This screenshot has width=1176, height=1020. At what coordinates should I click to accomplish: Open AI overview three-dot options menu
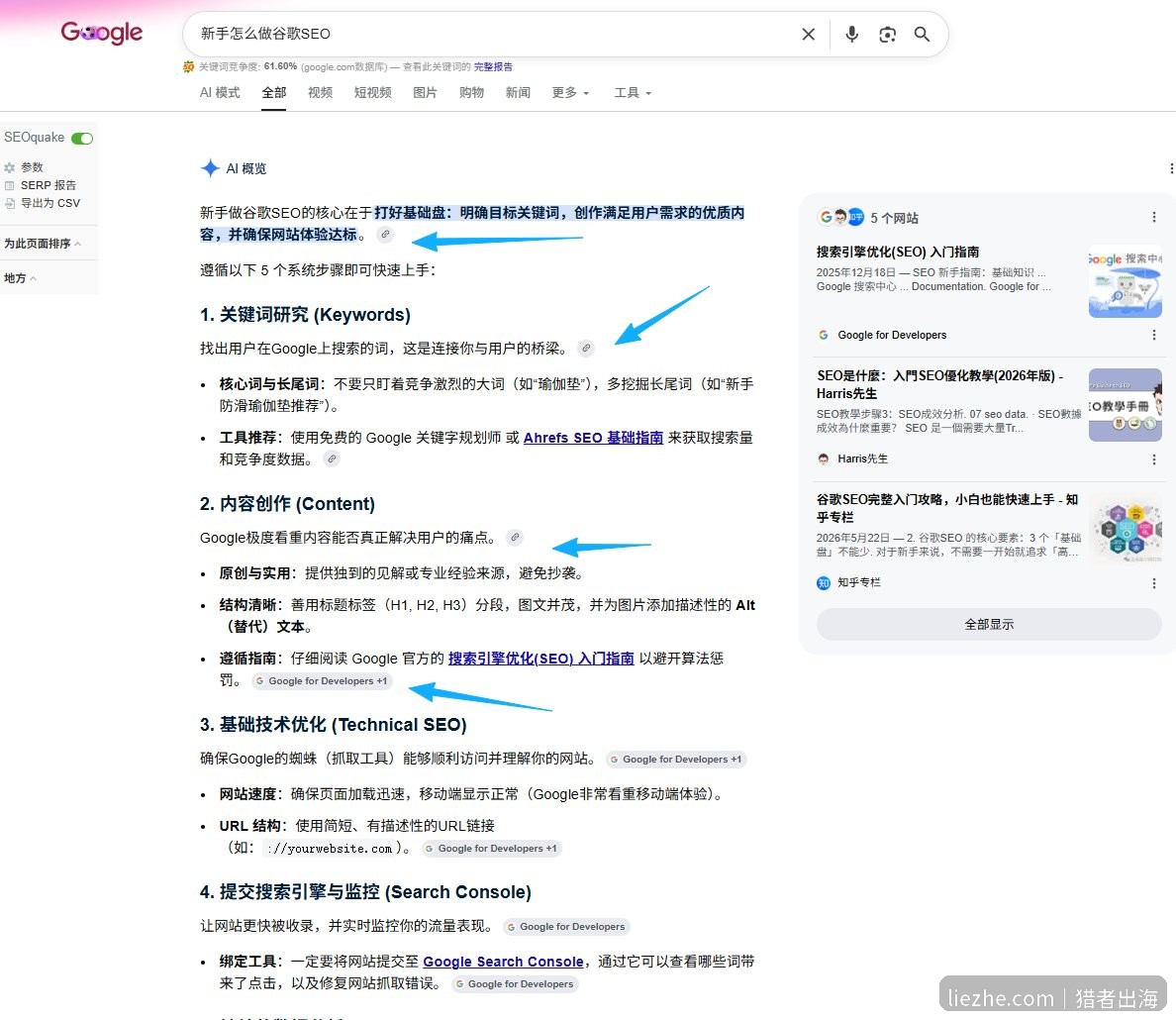1170,169
